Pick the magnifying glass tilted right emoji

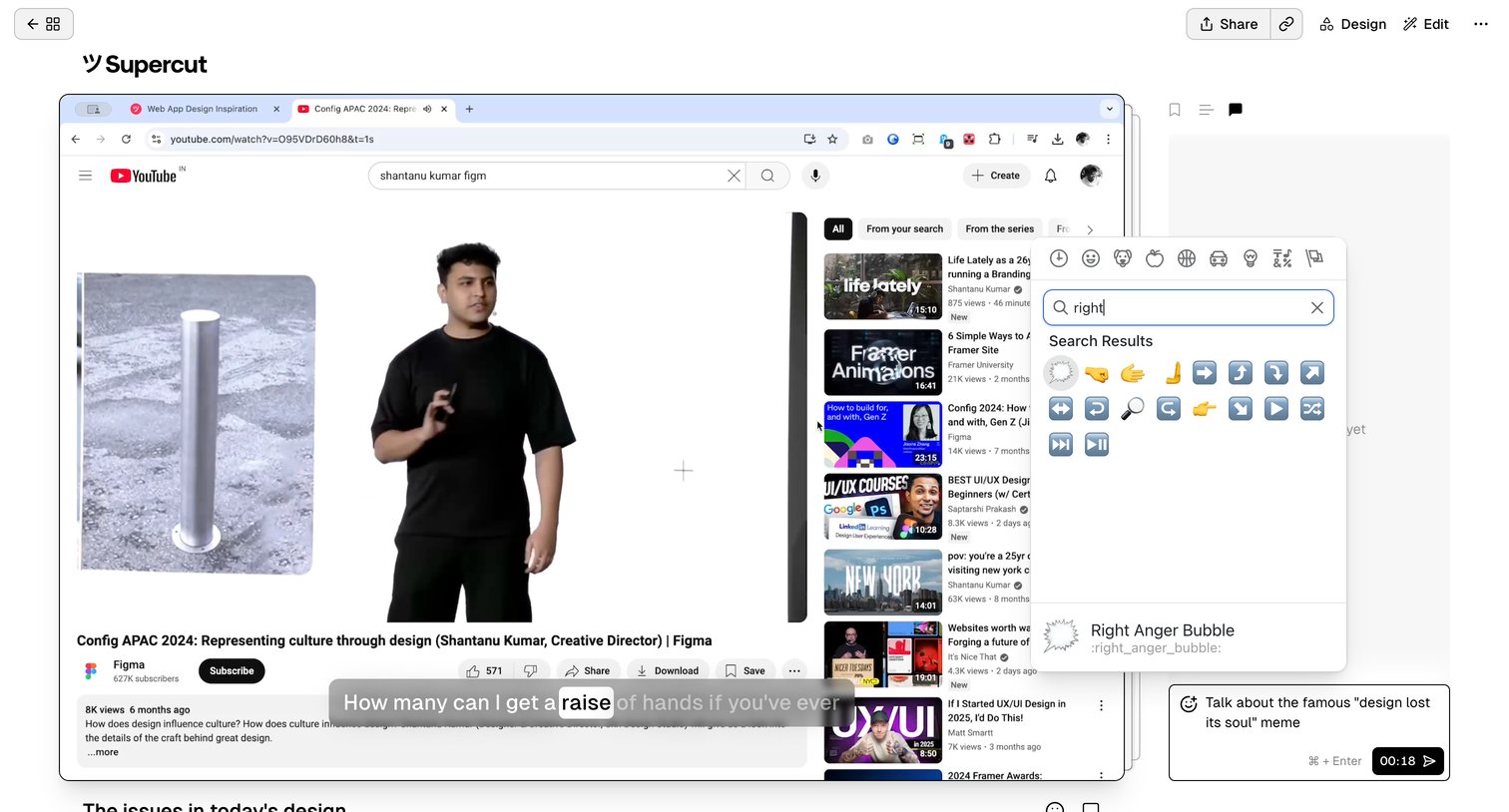[1133, 408]
